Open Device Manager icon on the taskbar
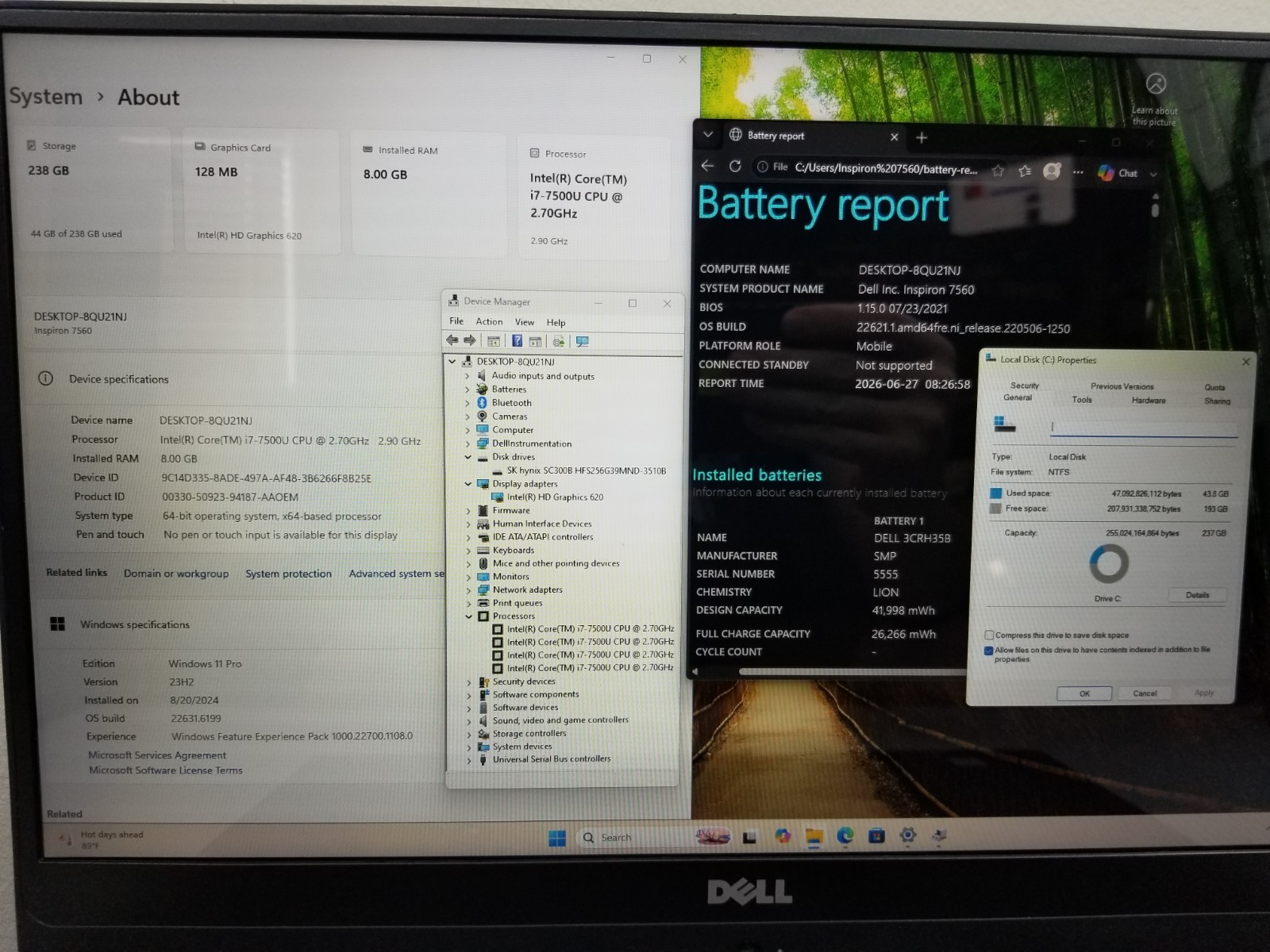 coord(939,835)
